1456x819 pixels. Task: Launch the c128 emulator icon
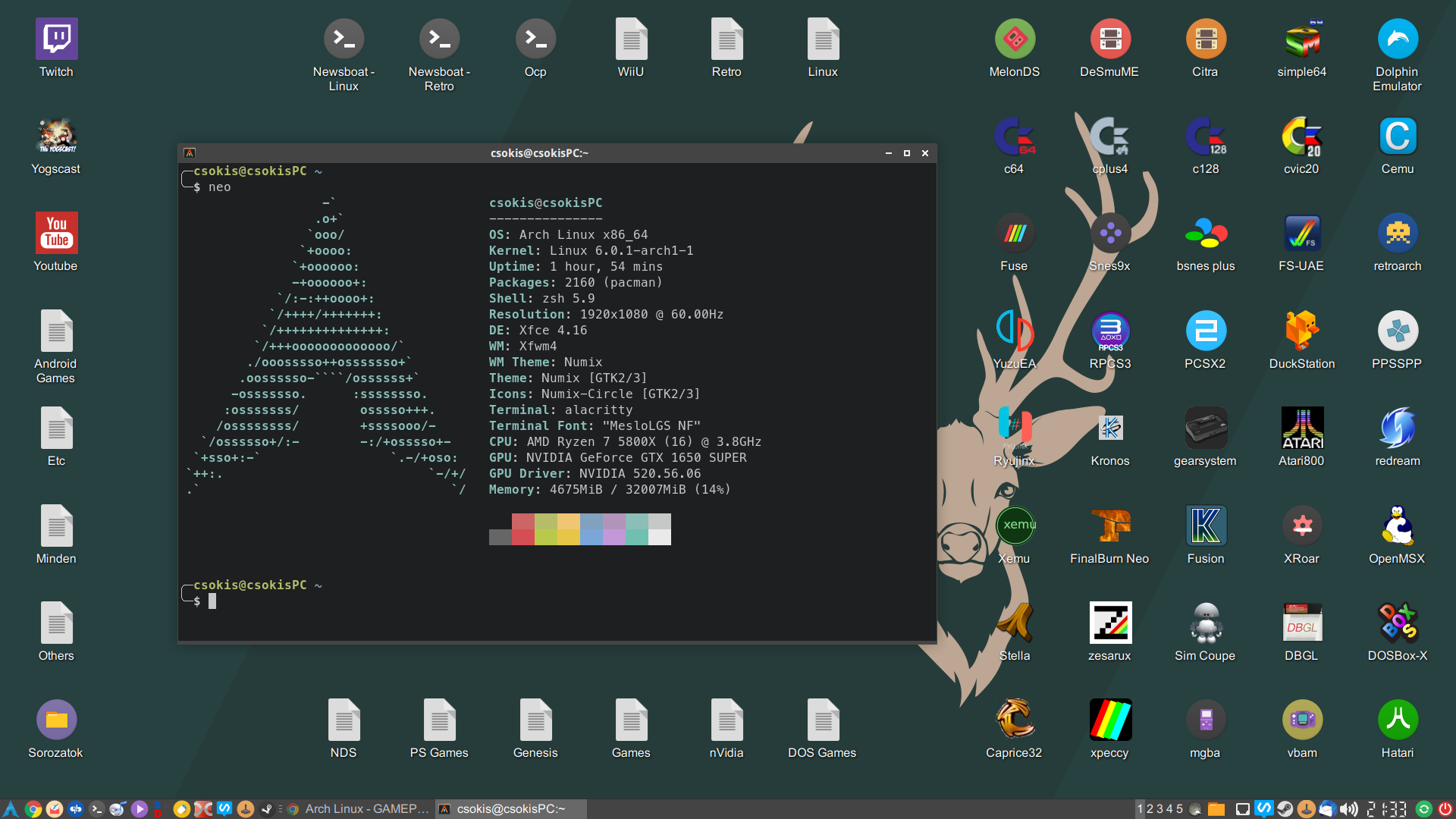1206,136
